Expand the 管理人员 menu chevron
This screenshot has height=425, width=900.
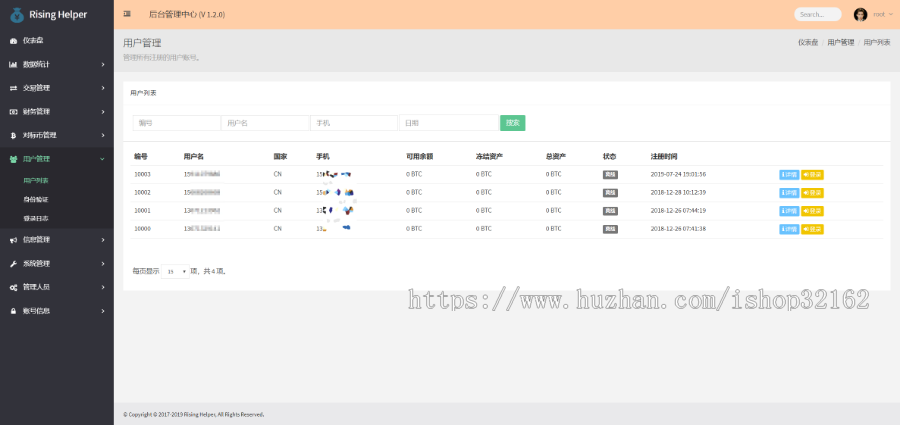pos(103,287)
